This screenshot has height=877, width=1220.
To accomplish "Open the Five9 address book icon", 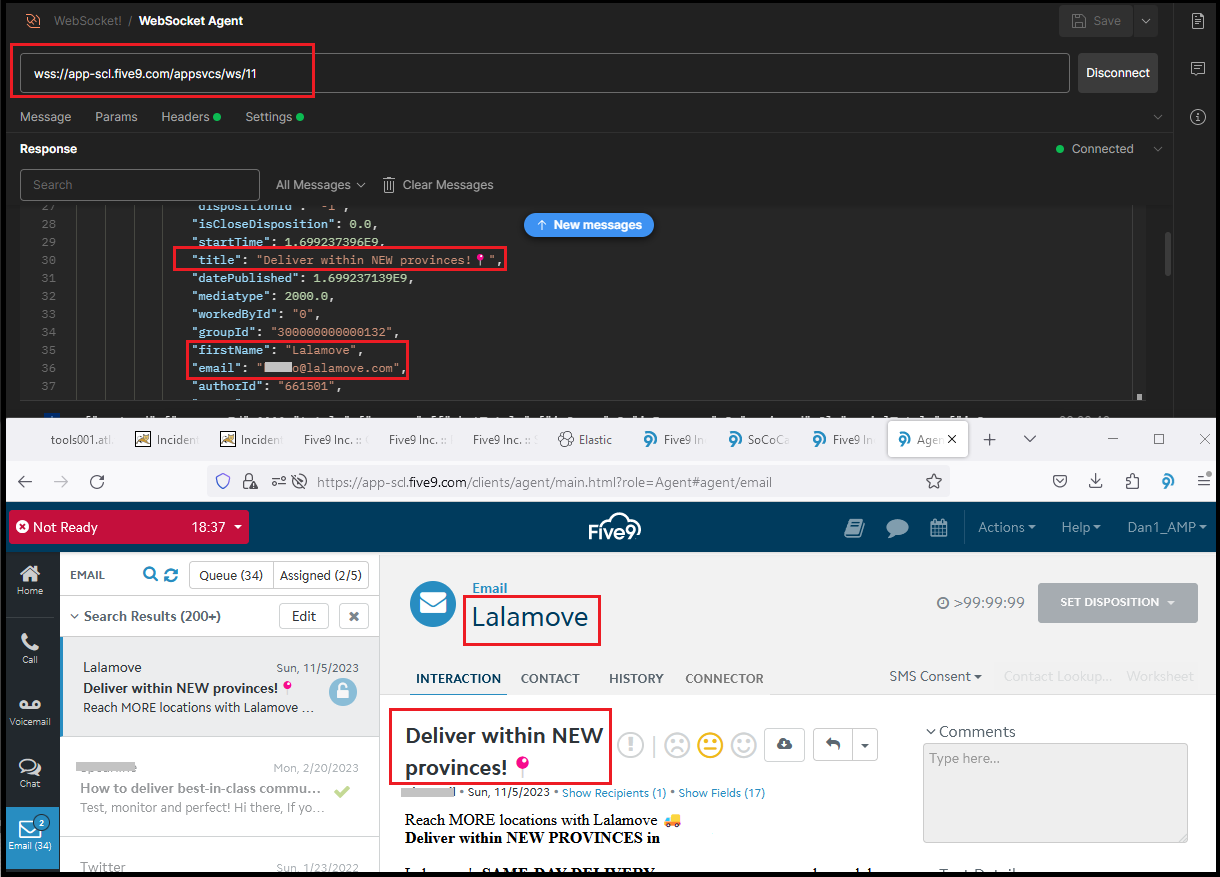I will click(854, 528).
